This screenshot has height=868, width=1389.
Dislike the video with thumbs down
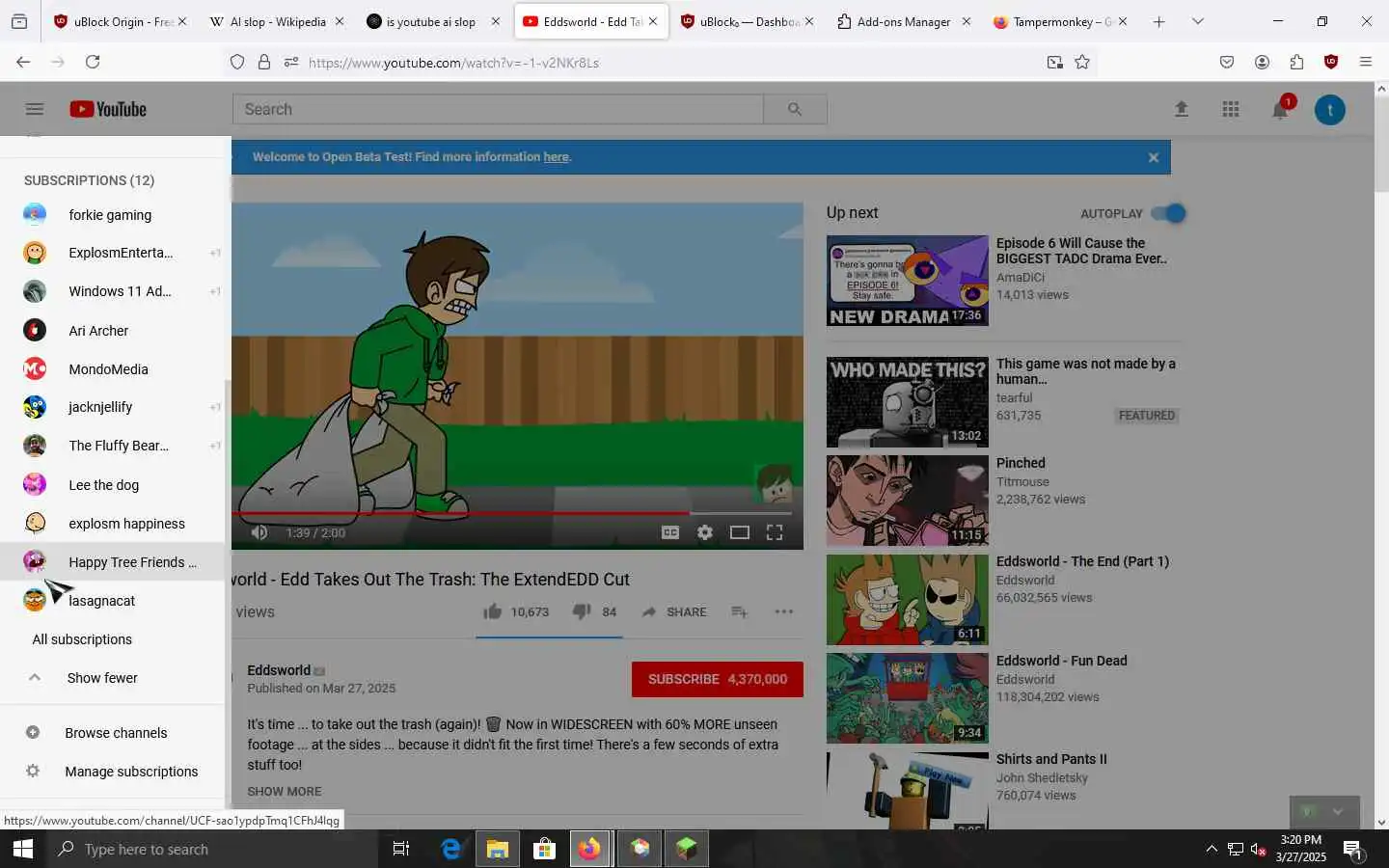coord(582,611)
